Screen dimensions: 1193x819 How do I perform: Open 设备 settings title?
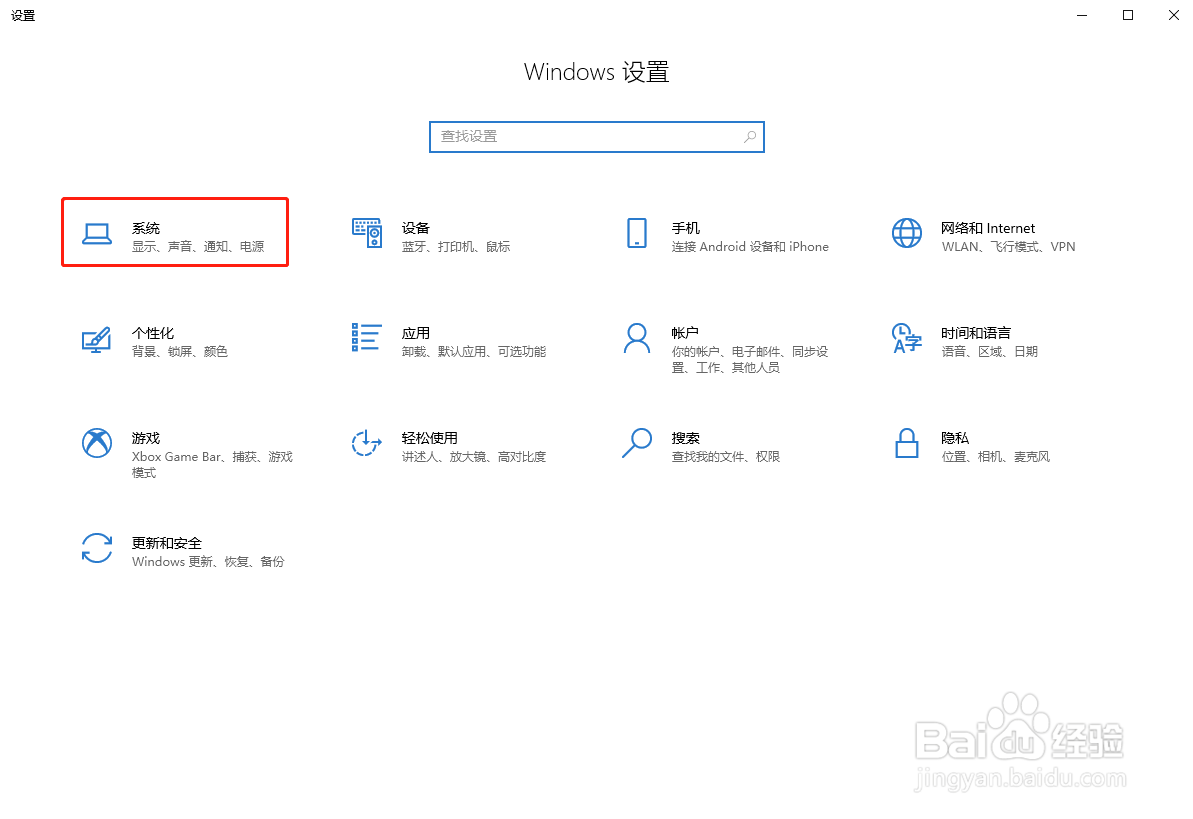pyautogui.click(x=416, y=228)
